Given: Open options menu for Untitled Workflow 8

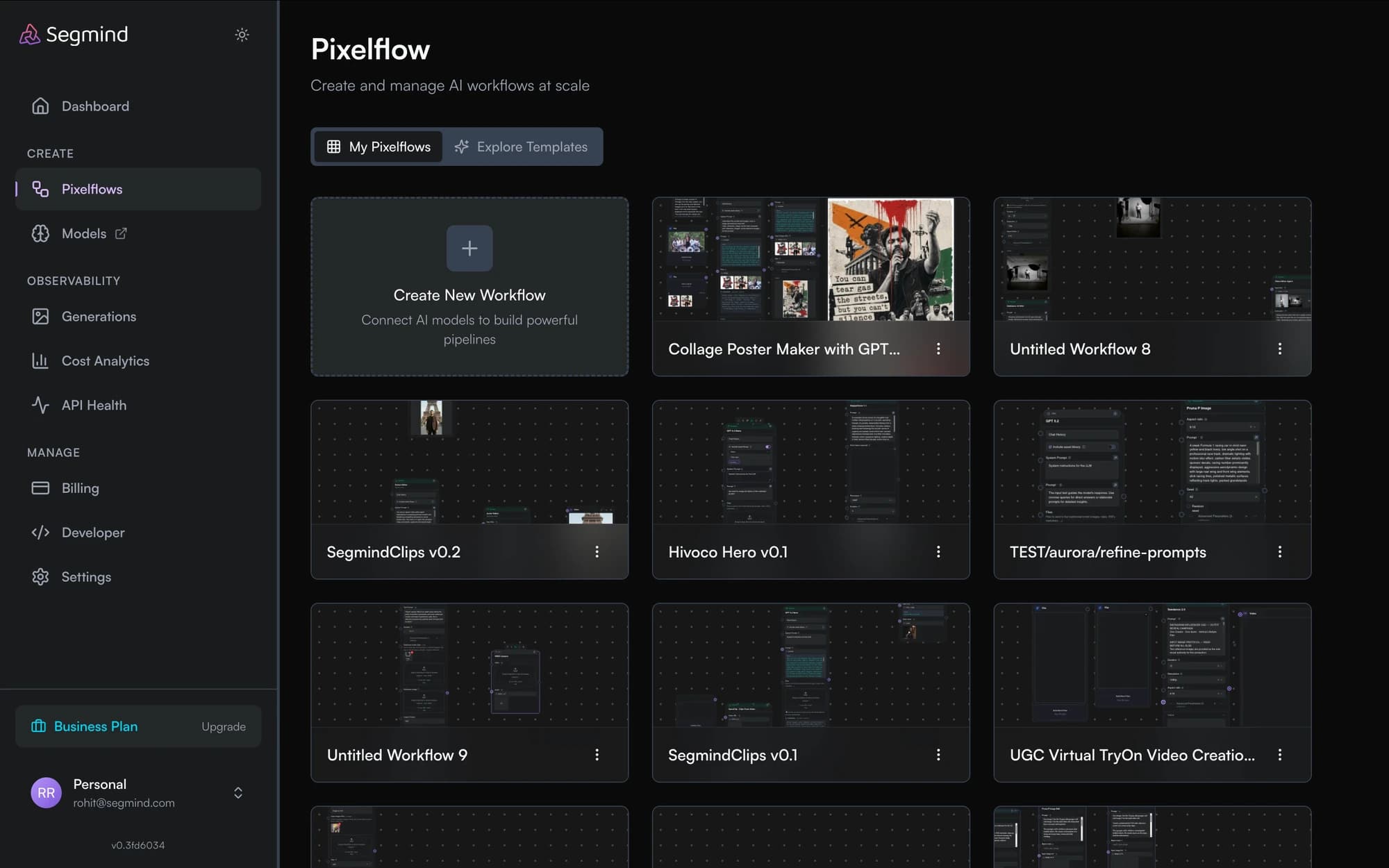Looking at the screenshot, I should point(1280,349).
